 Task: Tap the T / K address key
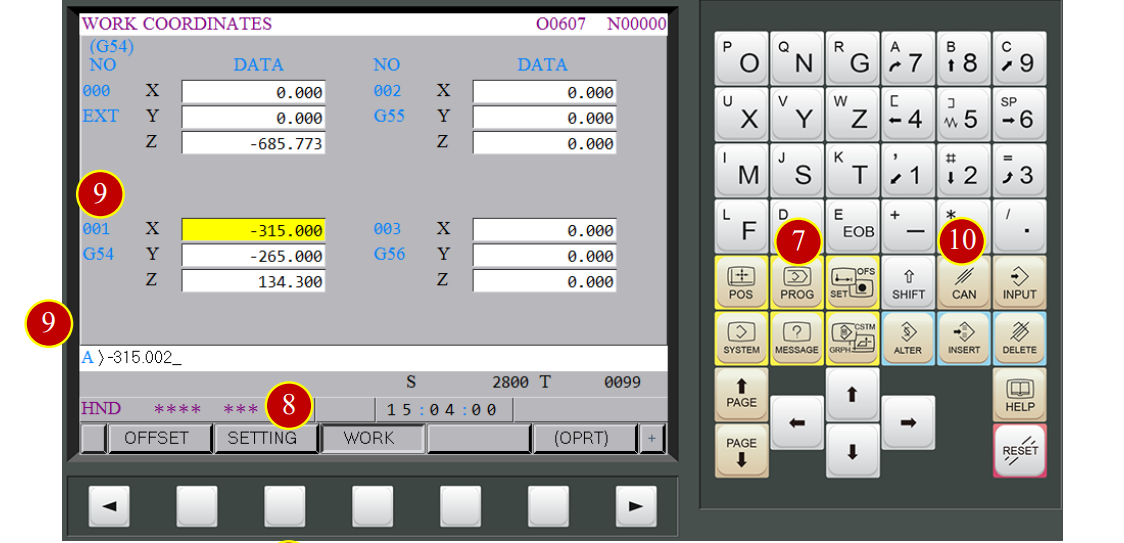coord(852,170)
